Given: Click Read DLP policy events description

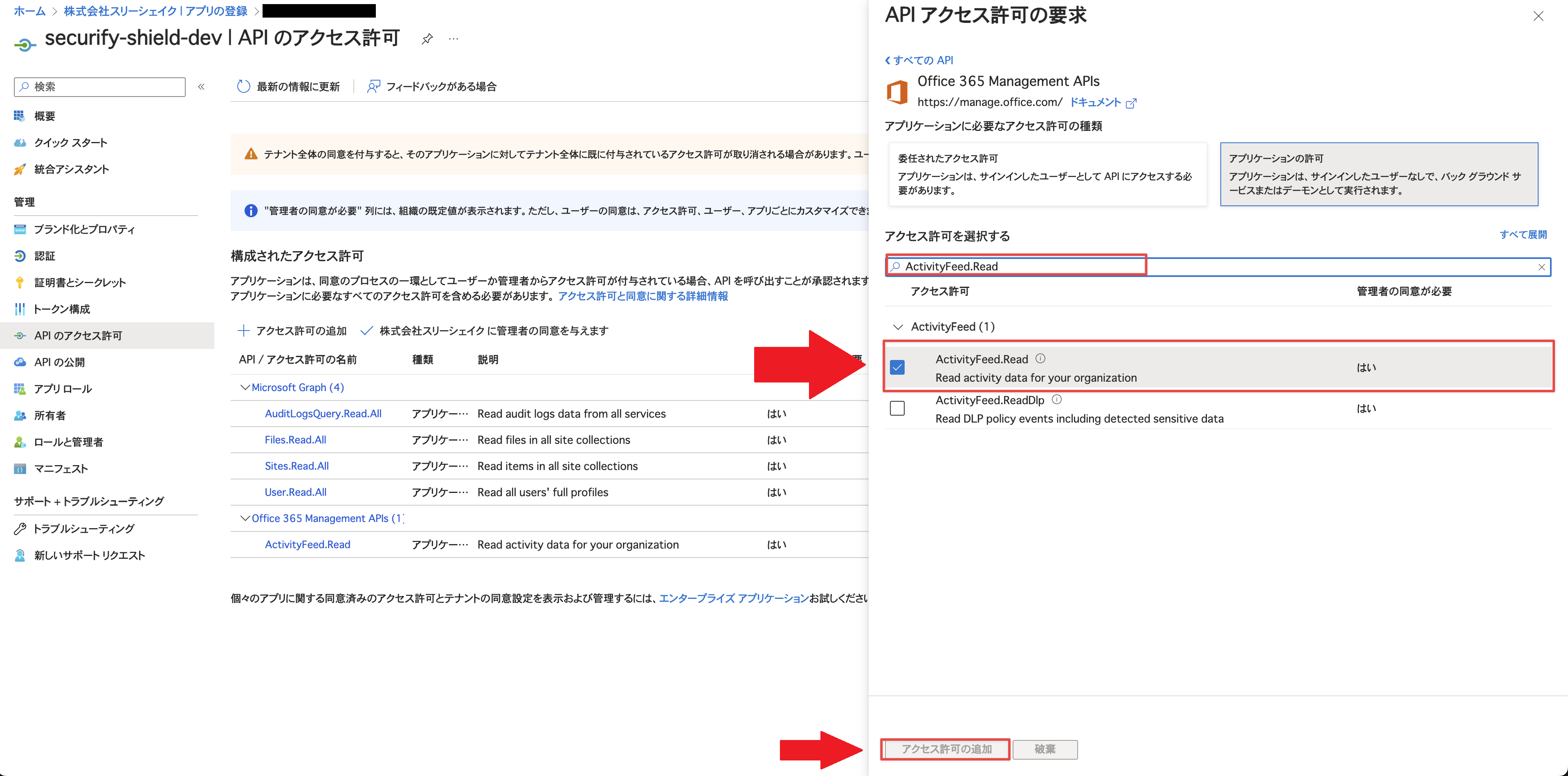Looking at the screenshot, I should tap(1079, 419).
